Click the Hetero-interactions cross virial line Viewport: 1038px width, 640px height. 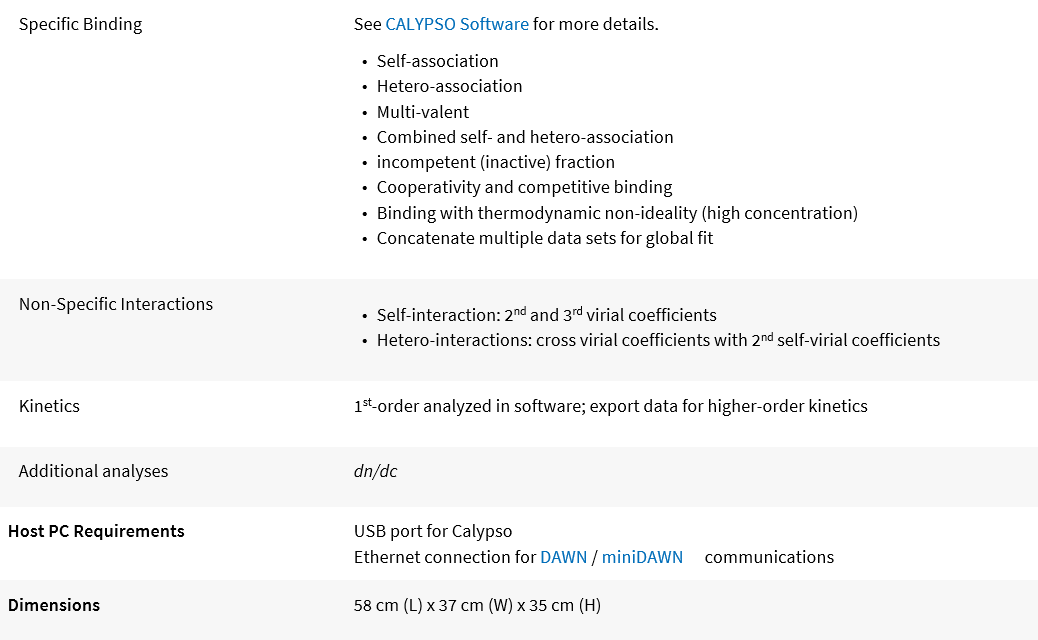coord(658,340)
